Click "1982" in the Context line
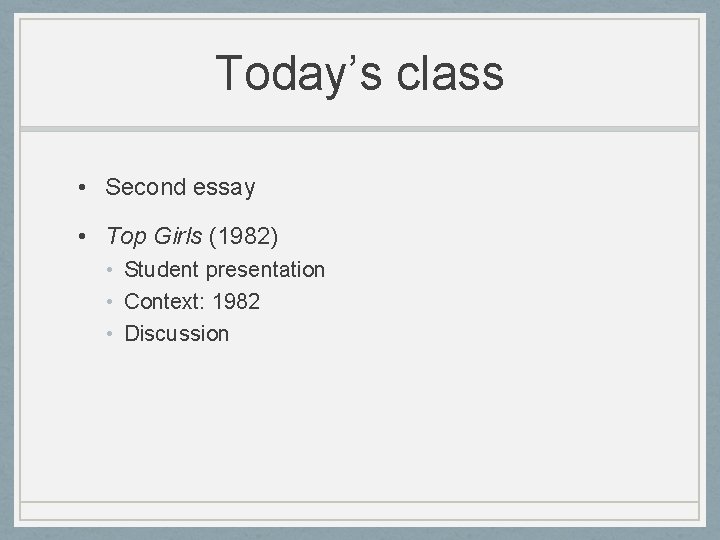Image resolution: width=720 pixels, height=540 pixels. click(236, 302)
